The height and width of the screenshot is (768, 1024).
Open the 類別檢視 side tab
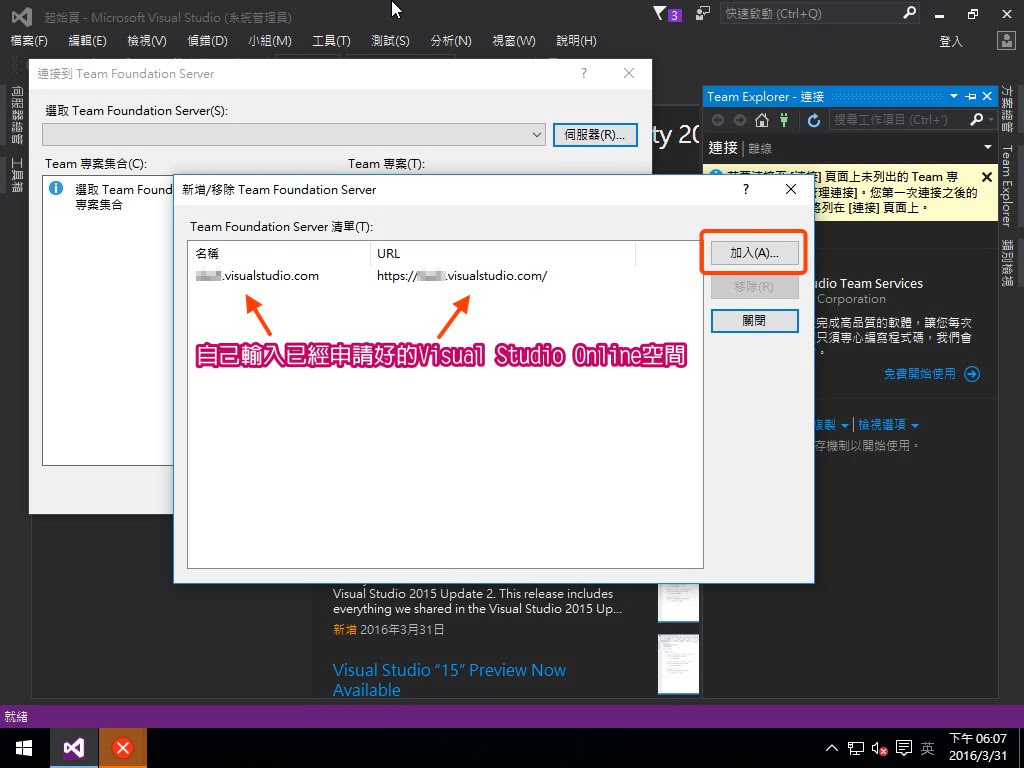[1008, 263]
